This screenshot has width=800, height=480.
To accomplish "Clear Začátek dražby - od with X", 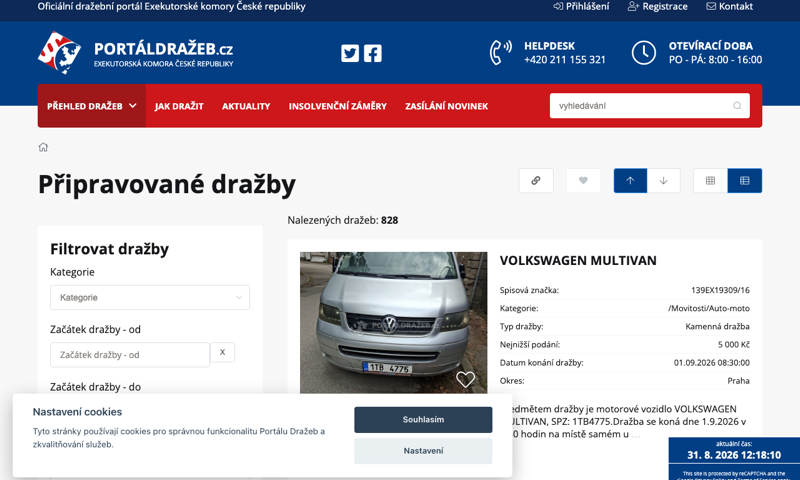I will (x=222, y=352).
